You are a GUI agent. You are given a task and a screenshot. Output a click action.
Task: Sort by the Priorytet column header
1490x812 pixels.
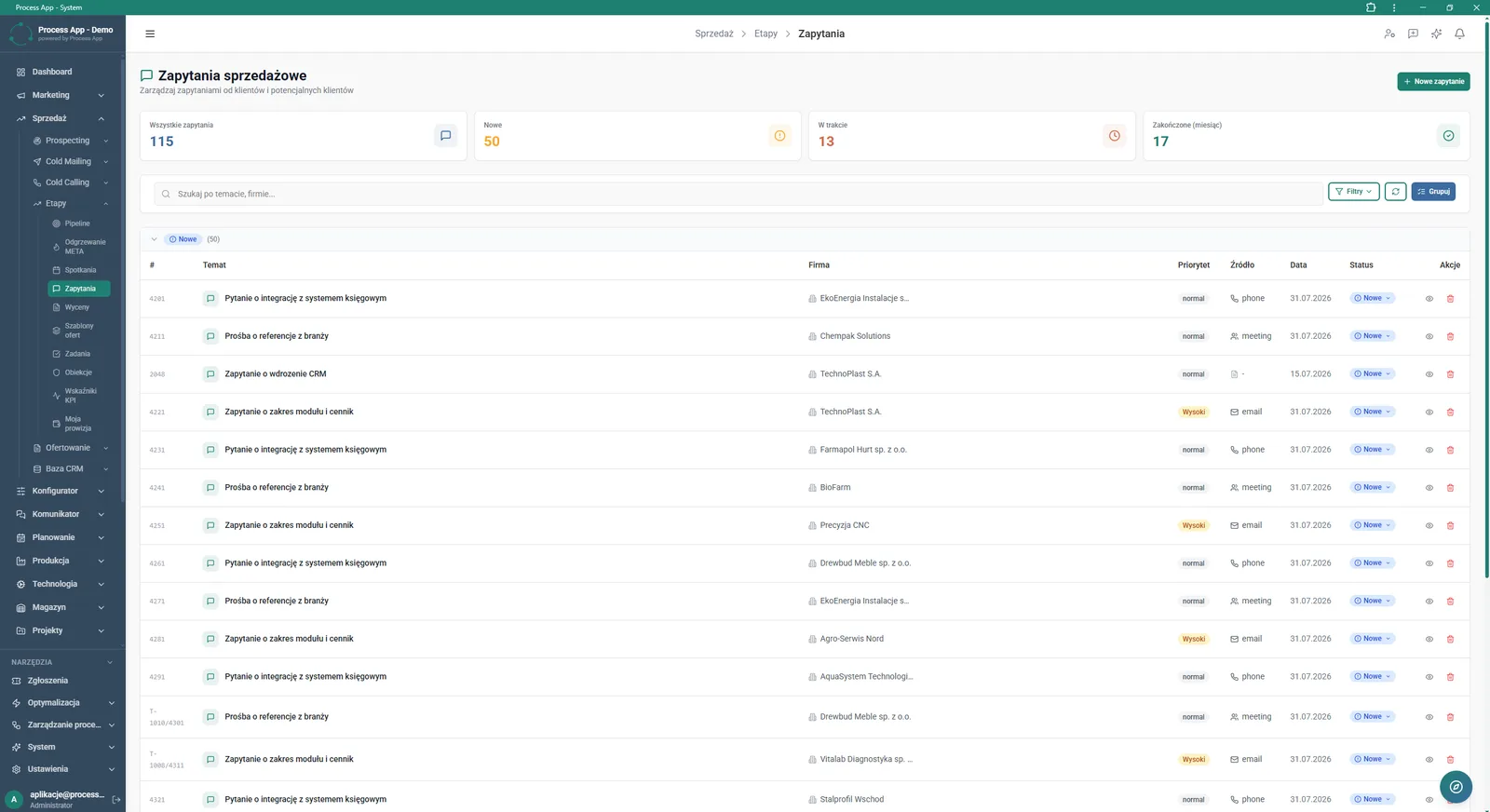point(1193,265)
